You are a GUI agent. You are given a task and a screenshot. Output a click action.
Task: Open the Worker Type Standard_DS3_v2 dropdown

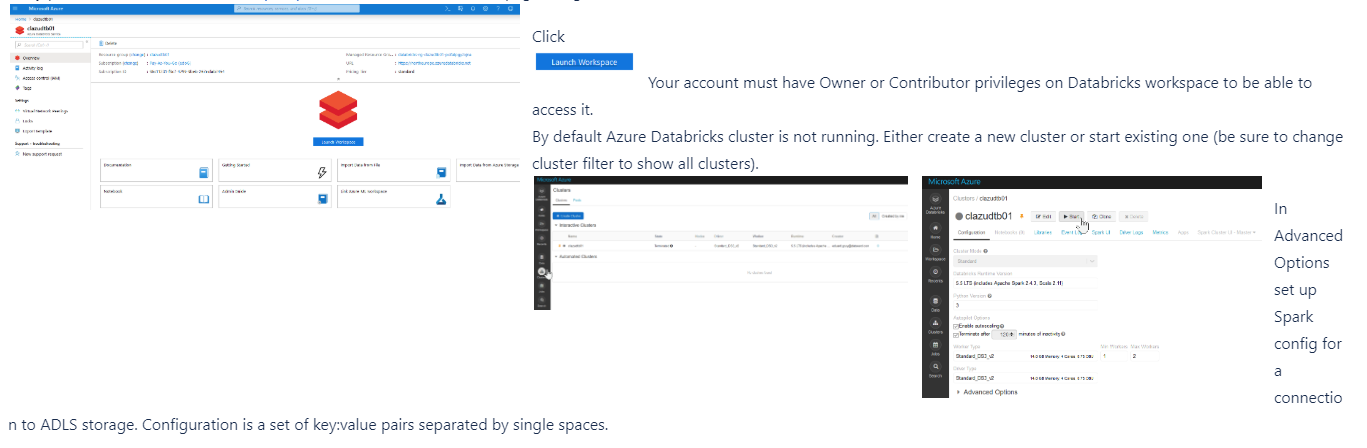1025,356
